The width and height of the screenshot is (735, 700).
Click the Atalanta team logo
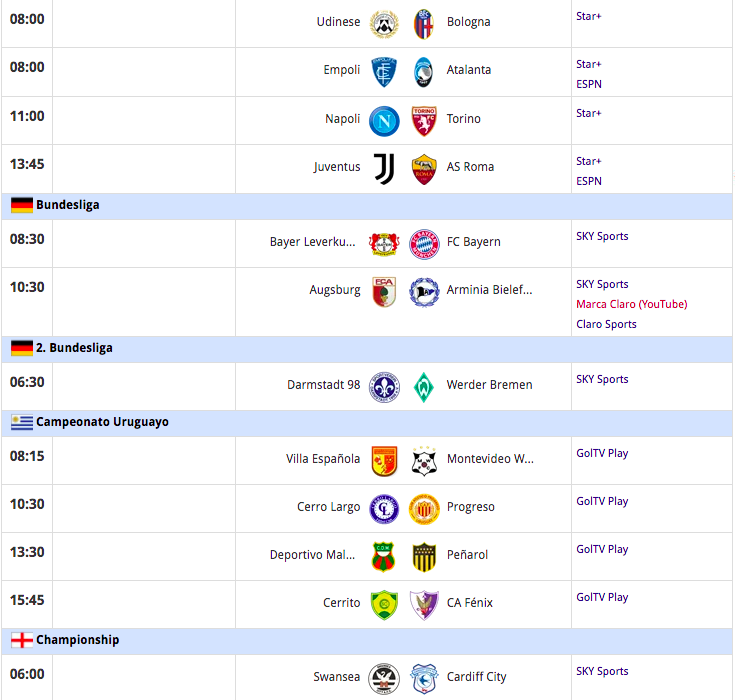(x=424, y=71)
